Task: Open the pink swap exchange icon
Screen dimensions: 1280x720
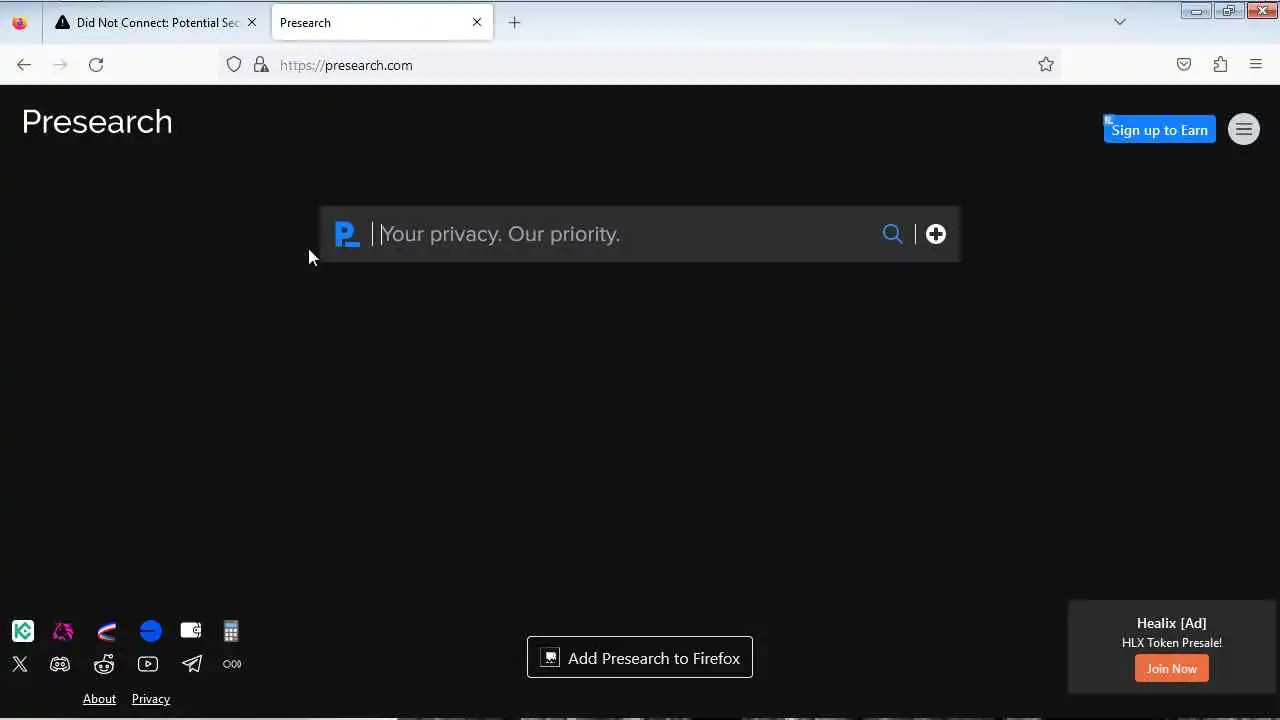Action: click(63, 631)
